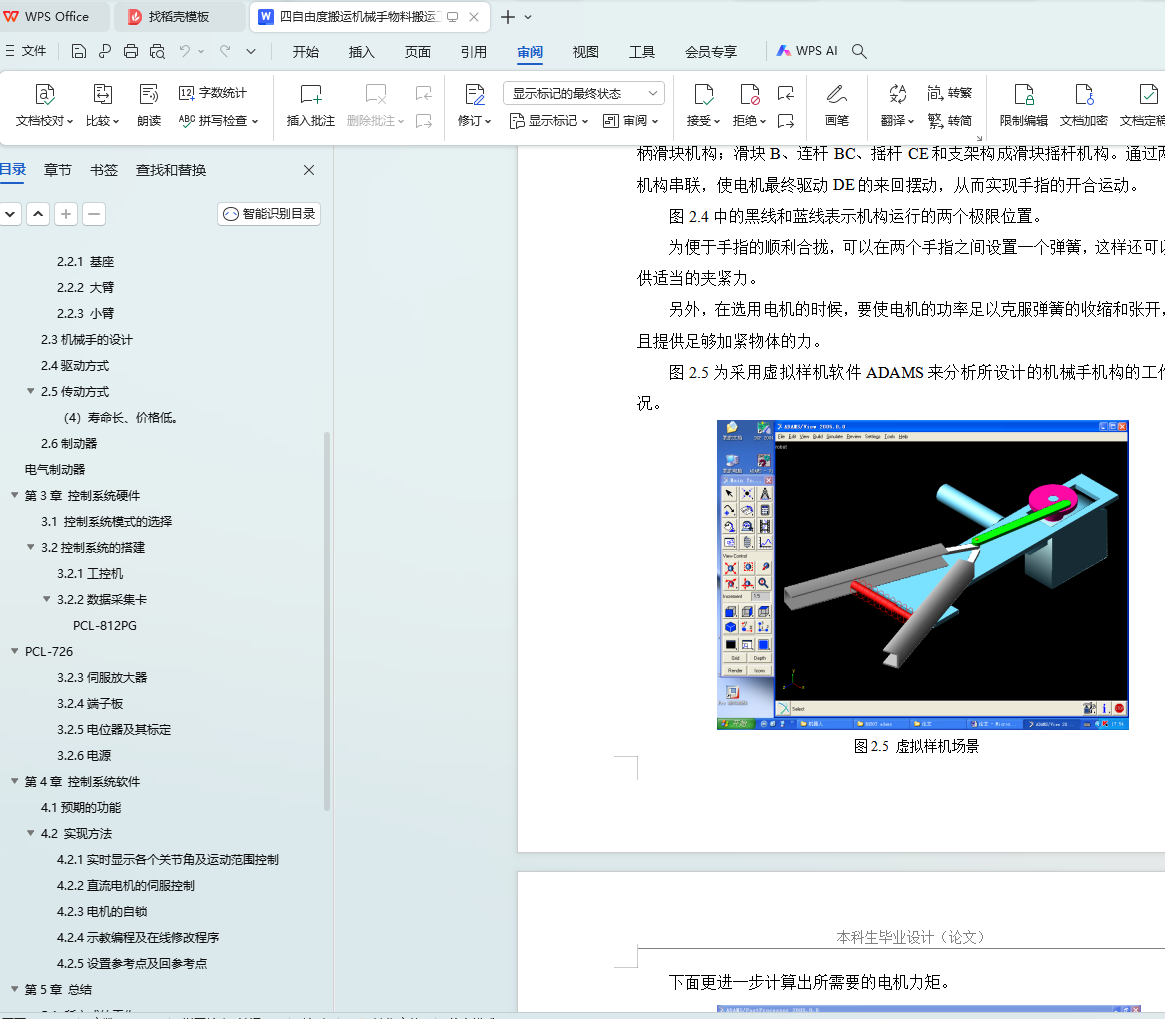Click 插入批注 insert comment
Screen dimensions: 1165x1019
pyautogui.click(x=311, y=105)
